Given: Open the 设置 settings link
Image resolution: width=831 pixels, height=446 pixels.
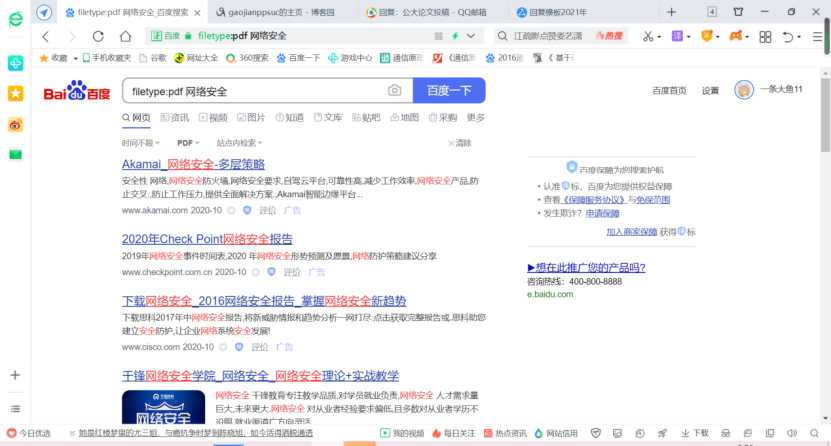Looking at the screenshot, I should coord(710,91).
